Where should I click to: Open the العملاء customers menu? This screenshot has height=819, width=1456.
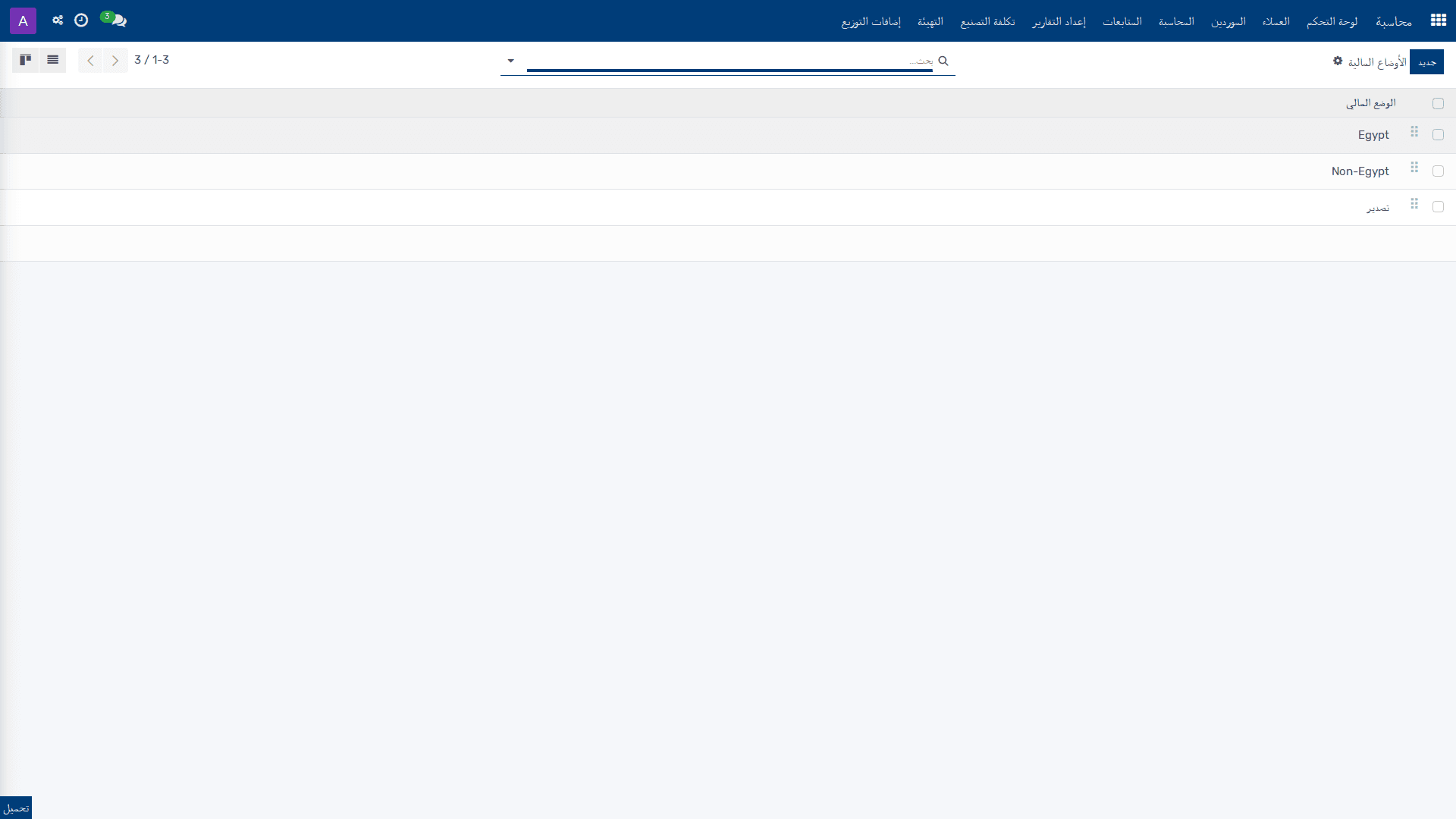[1276, 21]
